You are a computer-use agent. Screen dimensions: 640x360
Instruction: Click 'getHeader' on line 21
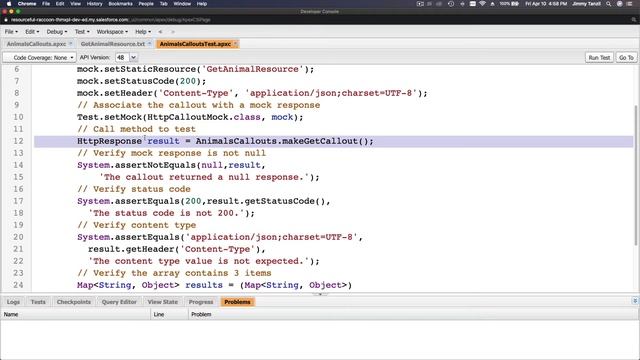[x=150, y=249]
